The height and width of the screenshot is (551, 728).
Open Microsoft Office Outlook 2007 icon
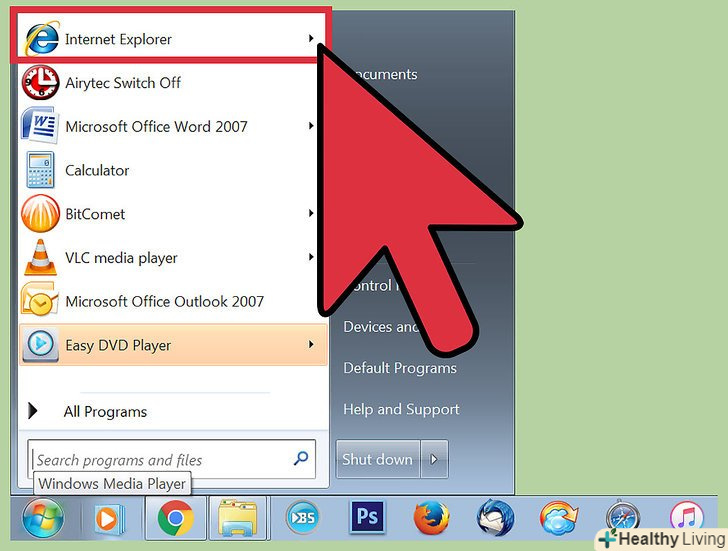pyautogui.click(x=40, y=301)
